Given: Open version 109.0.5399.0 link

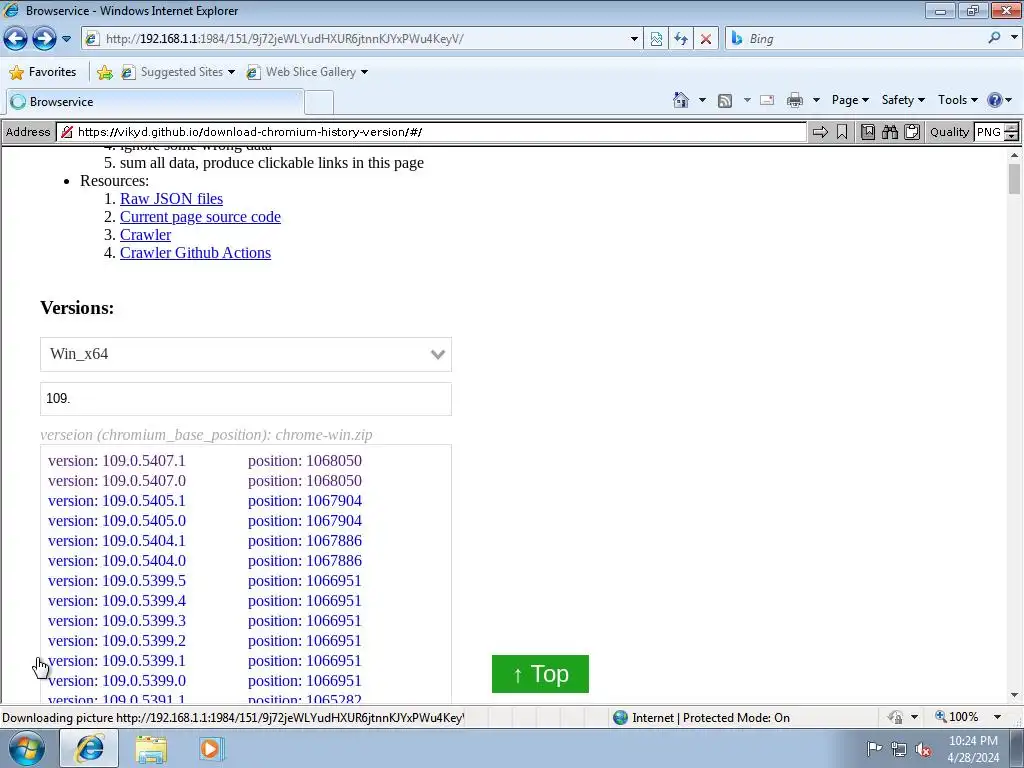Looking at the screenshot, I should pyautogui.click(x=117, y=680).
